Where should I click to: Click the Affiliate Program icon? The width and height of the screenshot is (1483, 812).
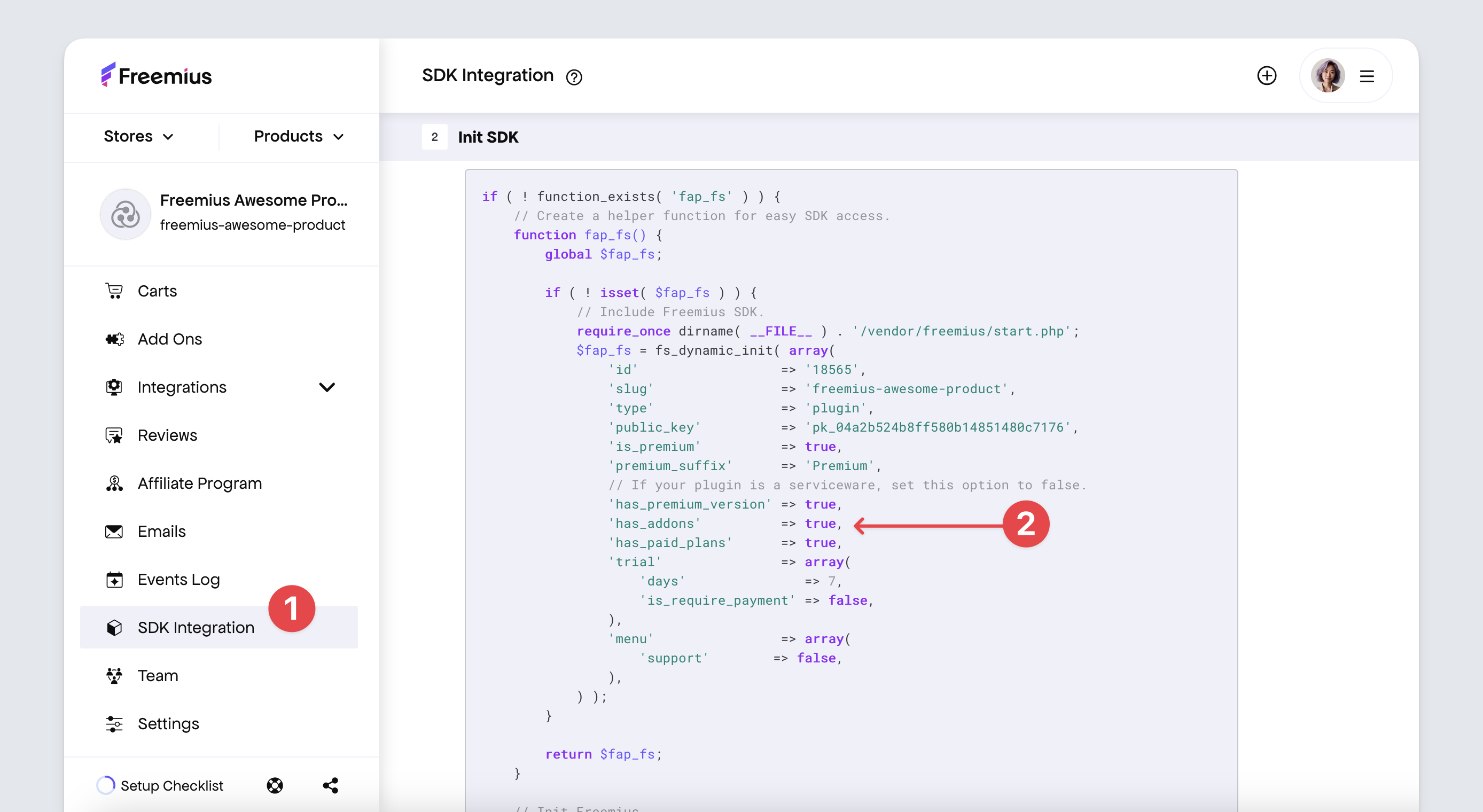pos(114,483)
